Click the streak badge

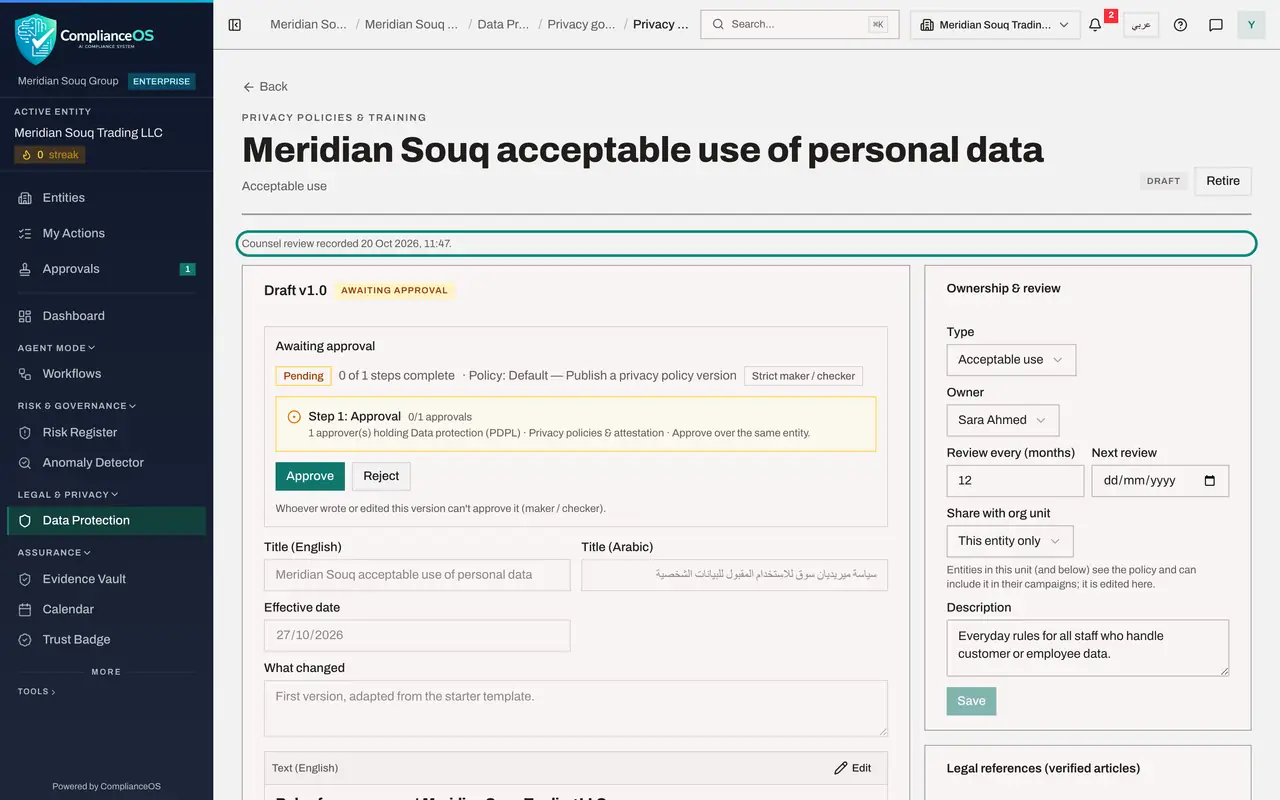[50, 155]
